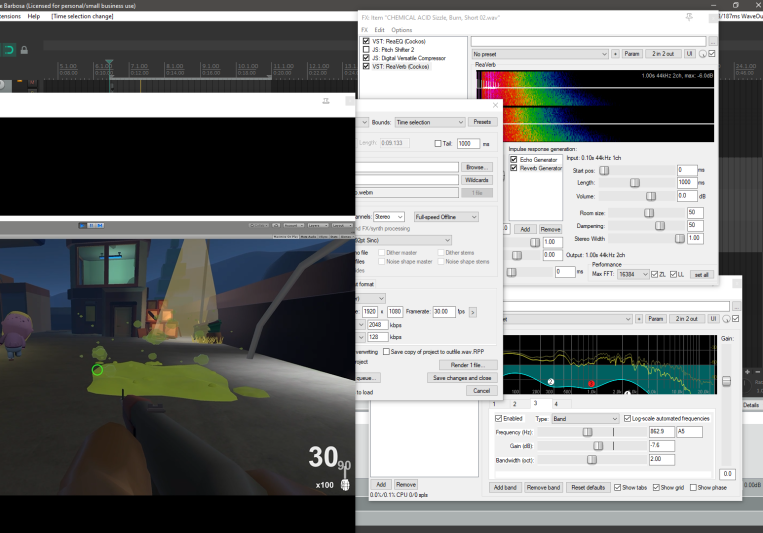
Task: Click the Unity pause button above game view
Action: pos(91,225)
